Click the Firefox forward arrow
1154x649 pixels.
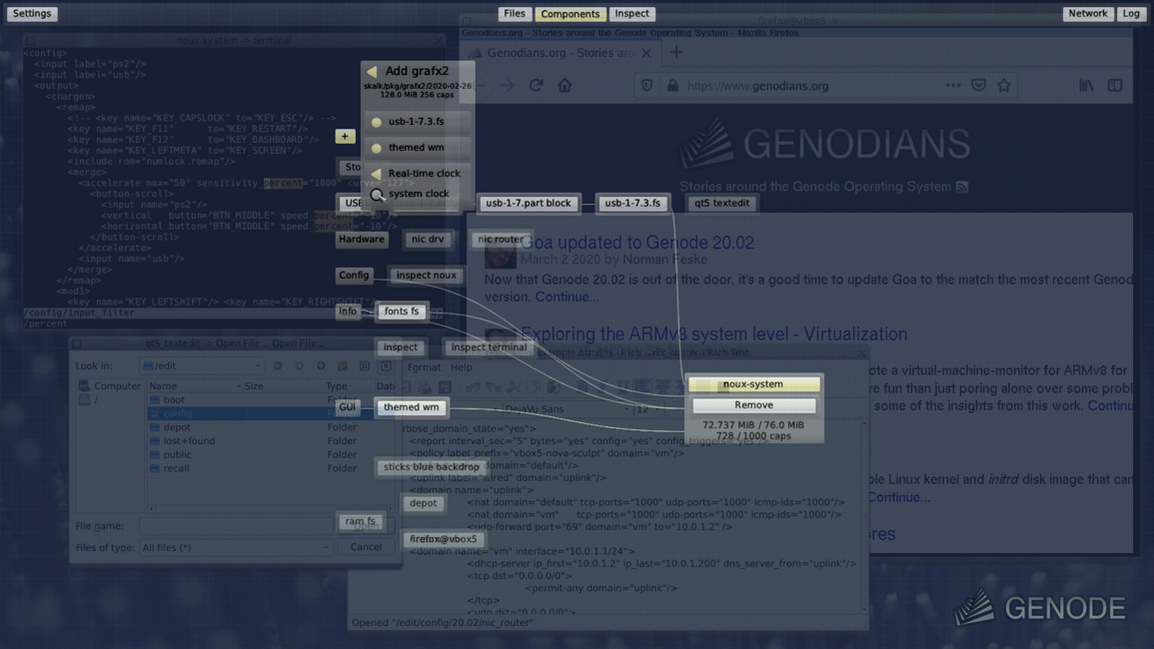pyautogui.click(x=507, y=85)
